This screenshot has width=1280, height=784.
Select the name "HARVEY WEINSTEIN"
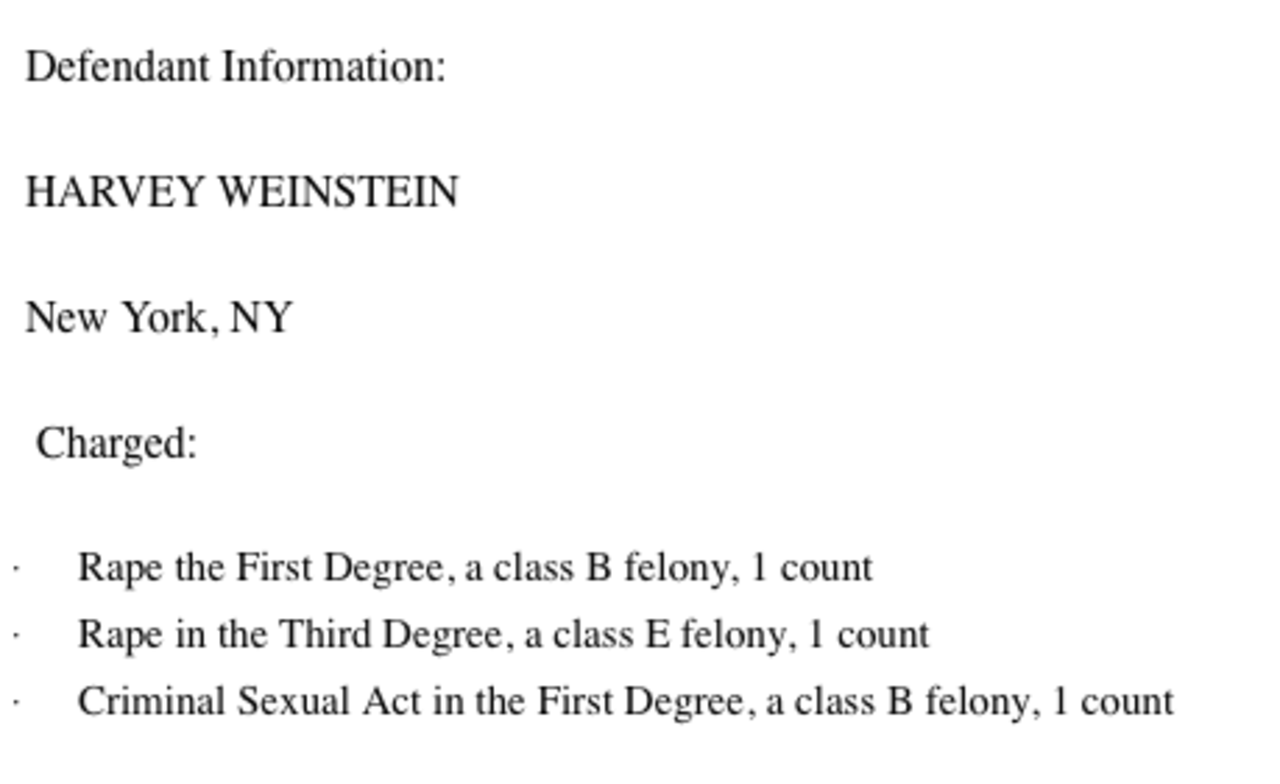(x=241, y=191)
